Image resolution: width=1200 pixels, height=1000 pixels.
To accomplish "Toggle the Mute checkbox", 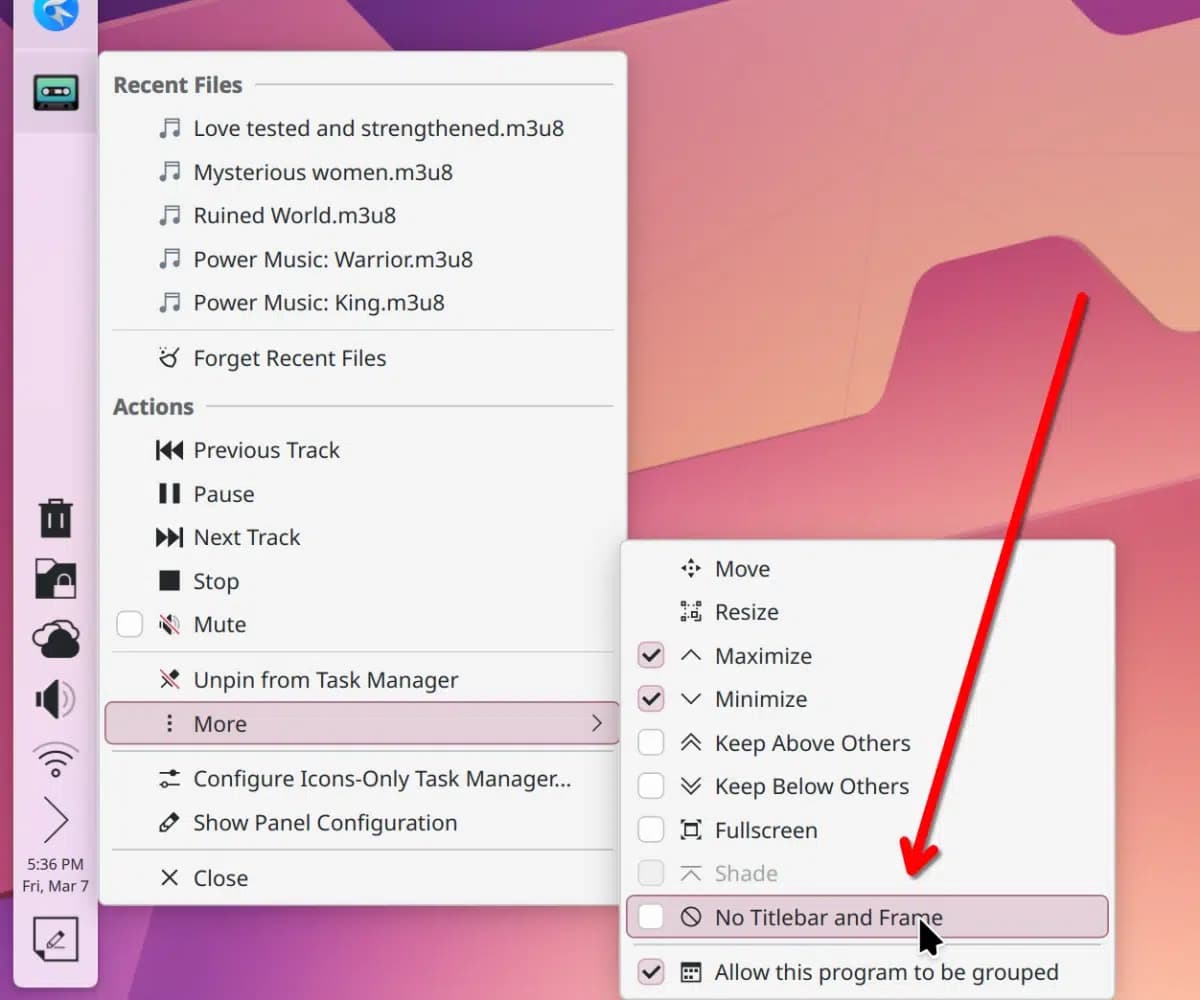I will click(x=130, y=625).
